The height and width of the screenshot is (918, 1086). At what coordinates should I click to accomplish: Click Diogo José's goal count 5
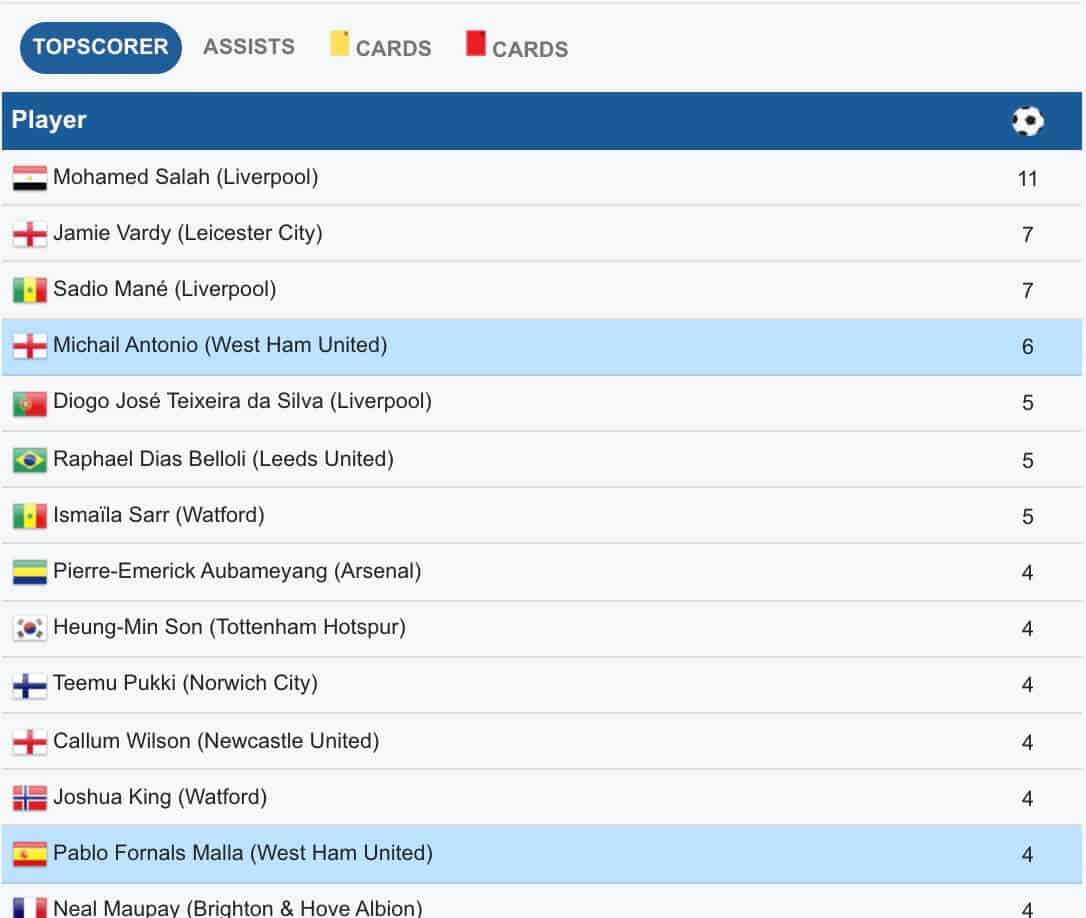1027,403
